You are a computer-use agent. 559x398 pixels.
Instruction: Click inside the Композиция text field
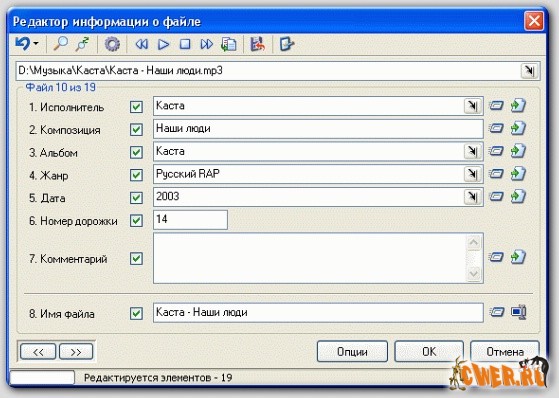click(x=318, y=129)
